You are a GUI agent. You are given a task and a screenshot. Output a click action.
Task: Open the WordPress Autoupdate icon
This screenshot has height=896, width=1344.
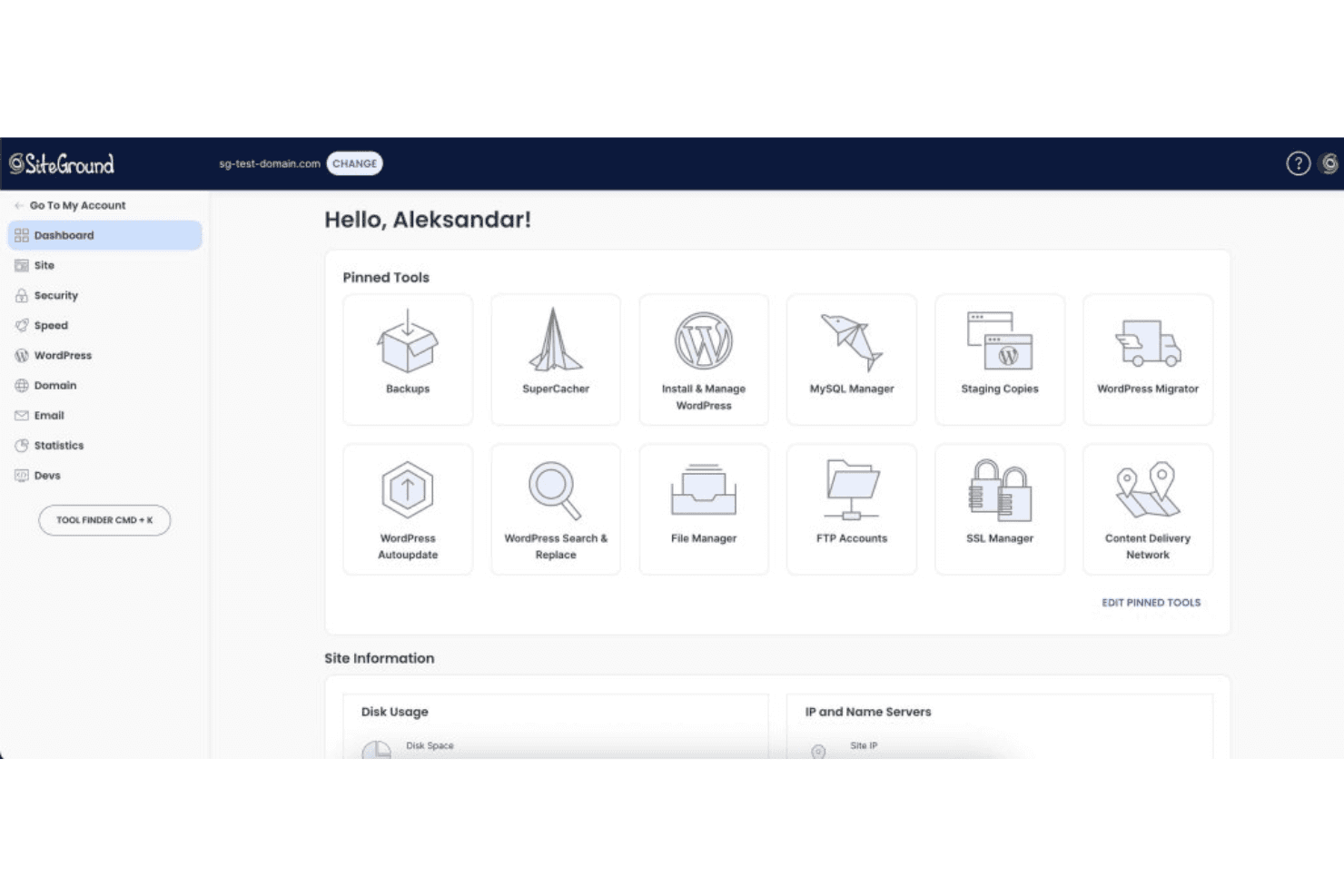(408, 490)
